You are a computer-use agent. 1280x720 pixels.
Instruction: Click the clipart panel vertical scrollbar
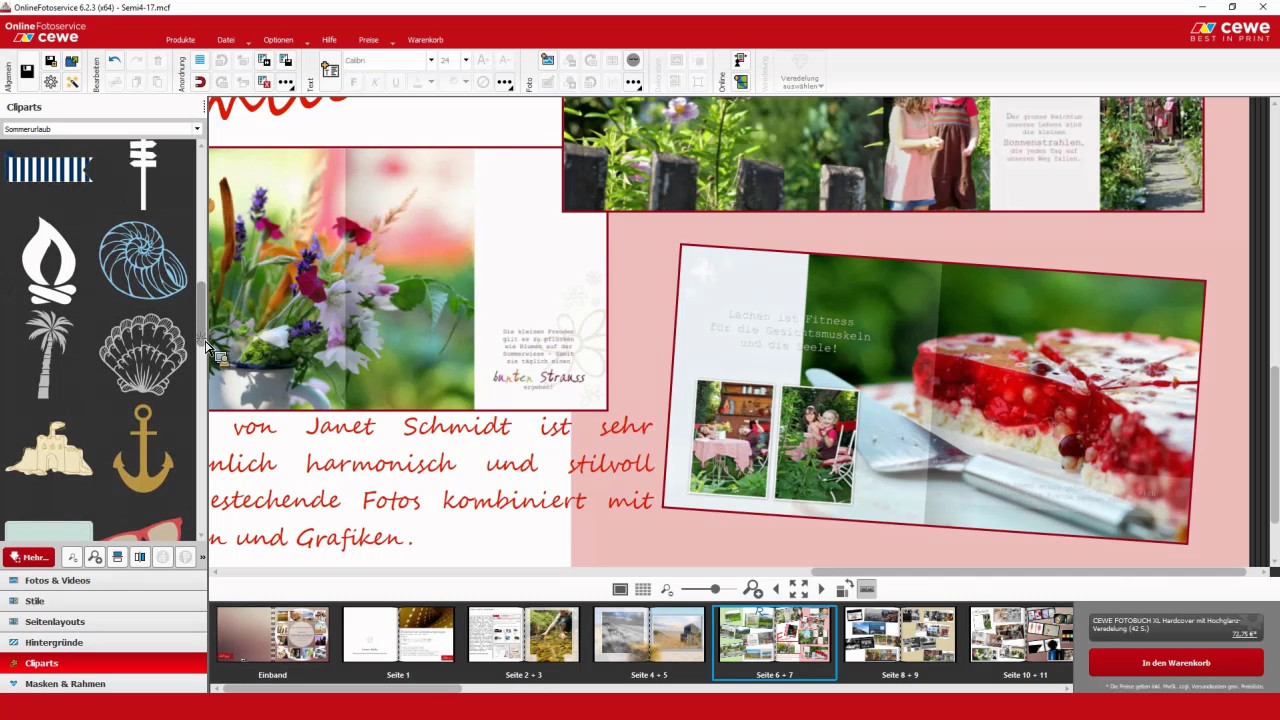201,310
